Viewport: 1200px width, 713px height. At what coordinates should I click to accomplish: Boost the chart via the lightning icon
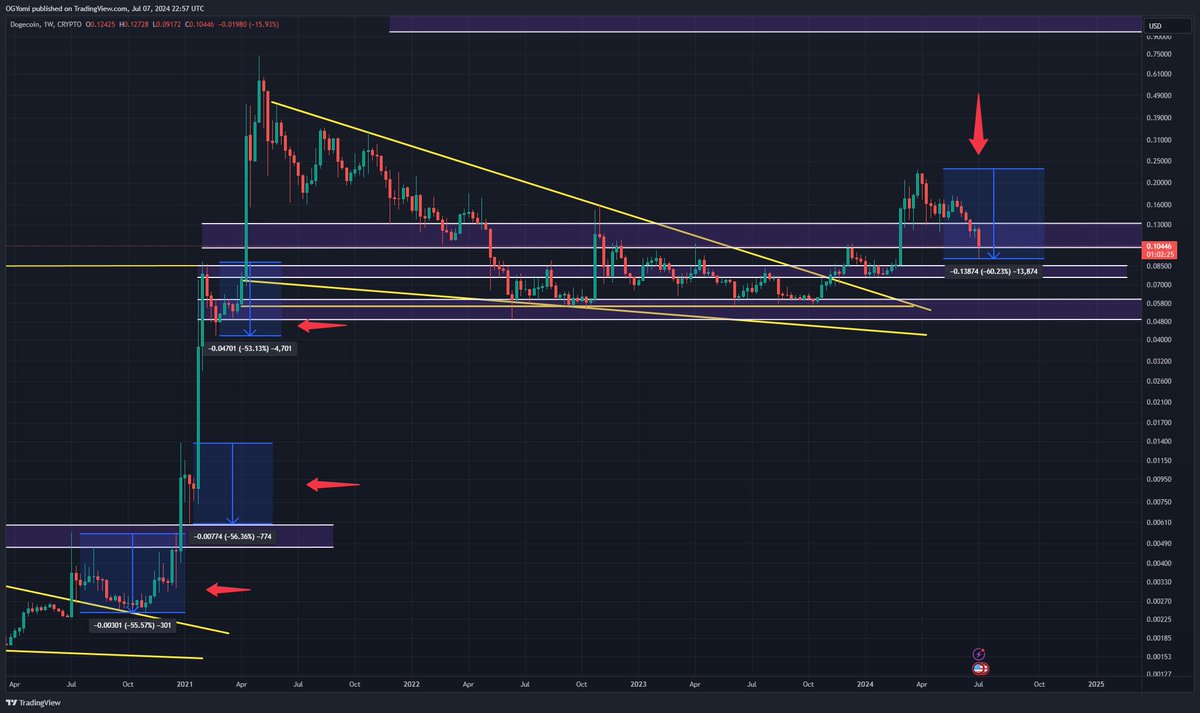978,654
